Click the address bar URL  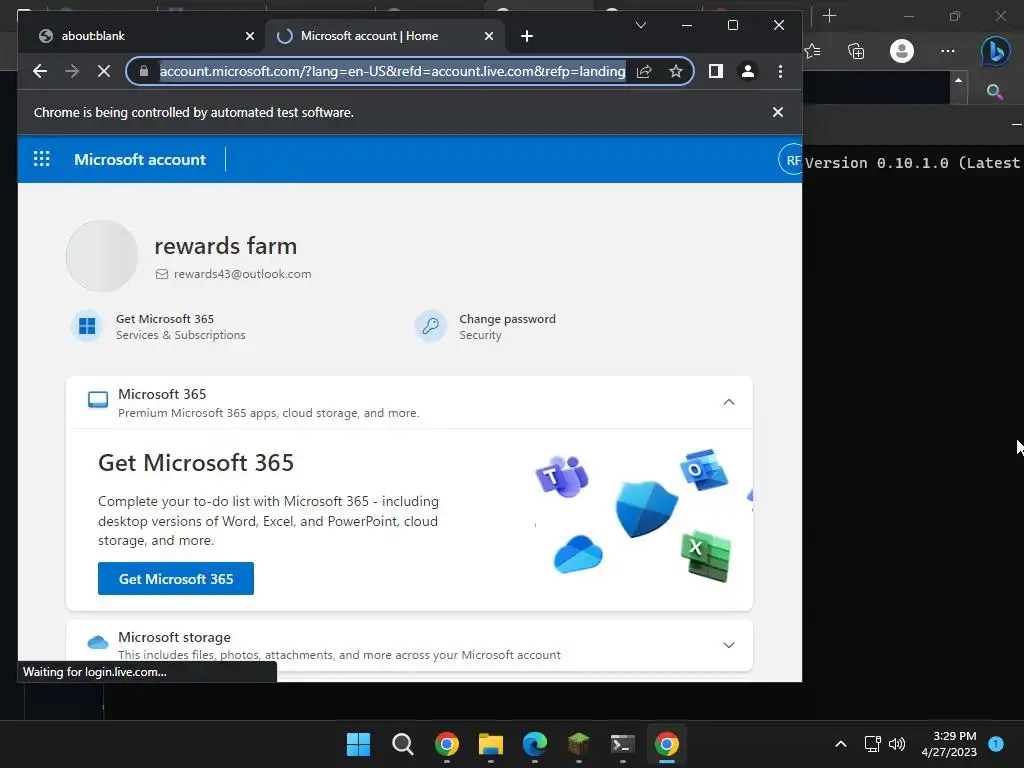pos(392,71)
